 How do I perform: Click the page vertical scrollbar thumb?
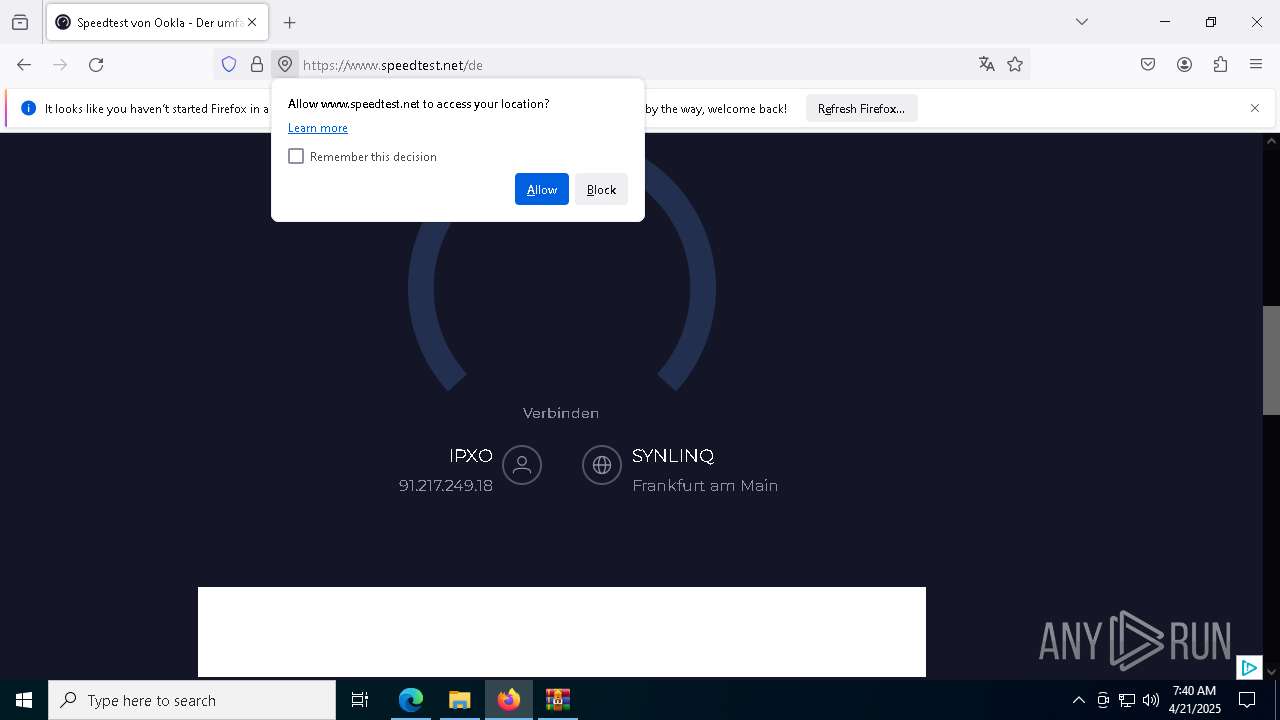1271,360
